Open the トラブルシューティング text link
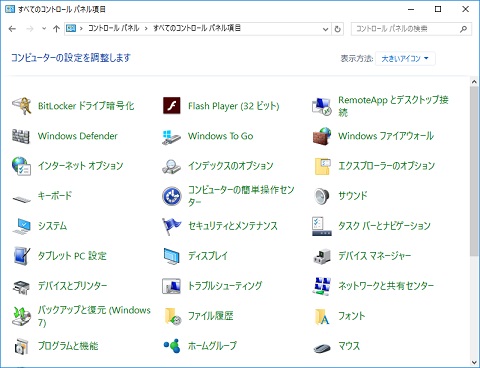The image size is (480, 368). pyautogui.click(x=225, y=286)
